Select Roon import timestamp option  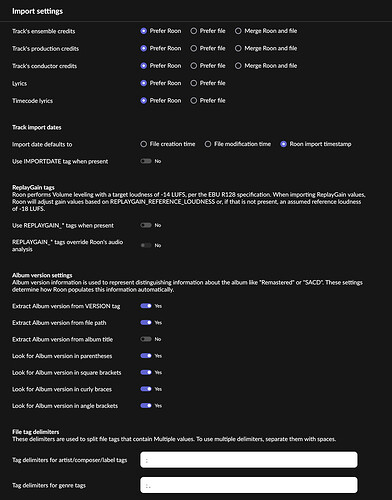[x=283, y=144]
